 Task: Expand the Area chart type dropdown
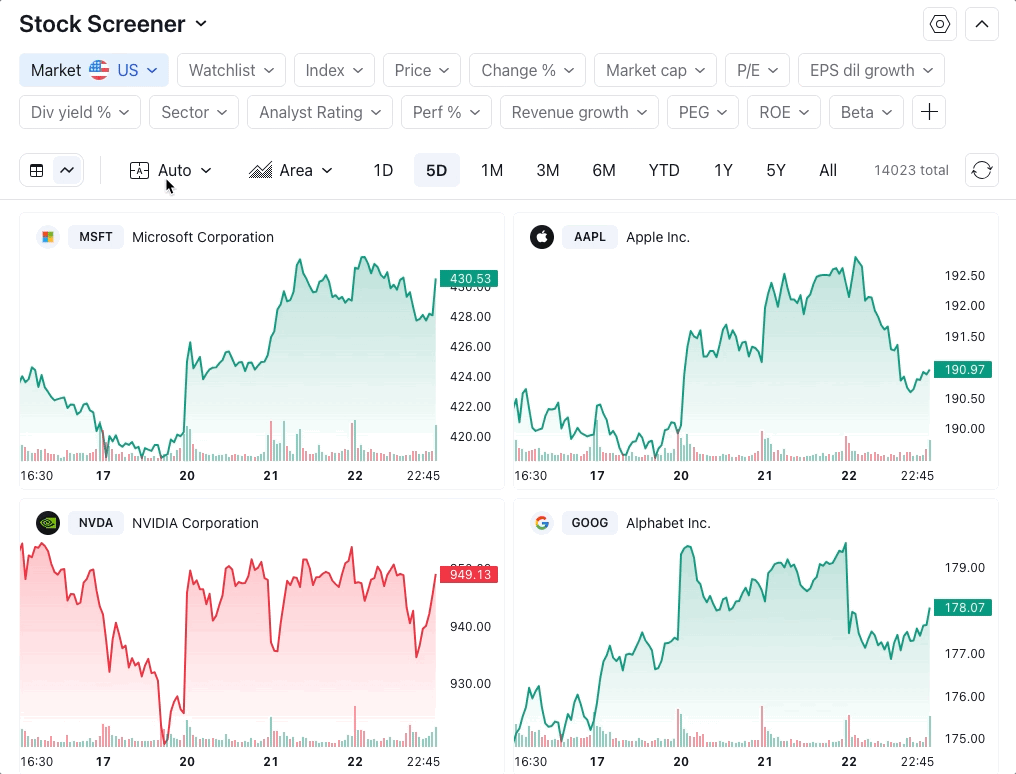point(291,170)
